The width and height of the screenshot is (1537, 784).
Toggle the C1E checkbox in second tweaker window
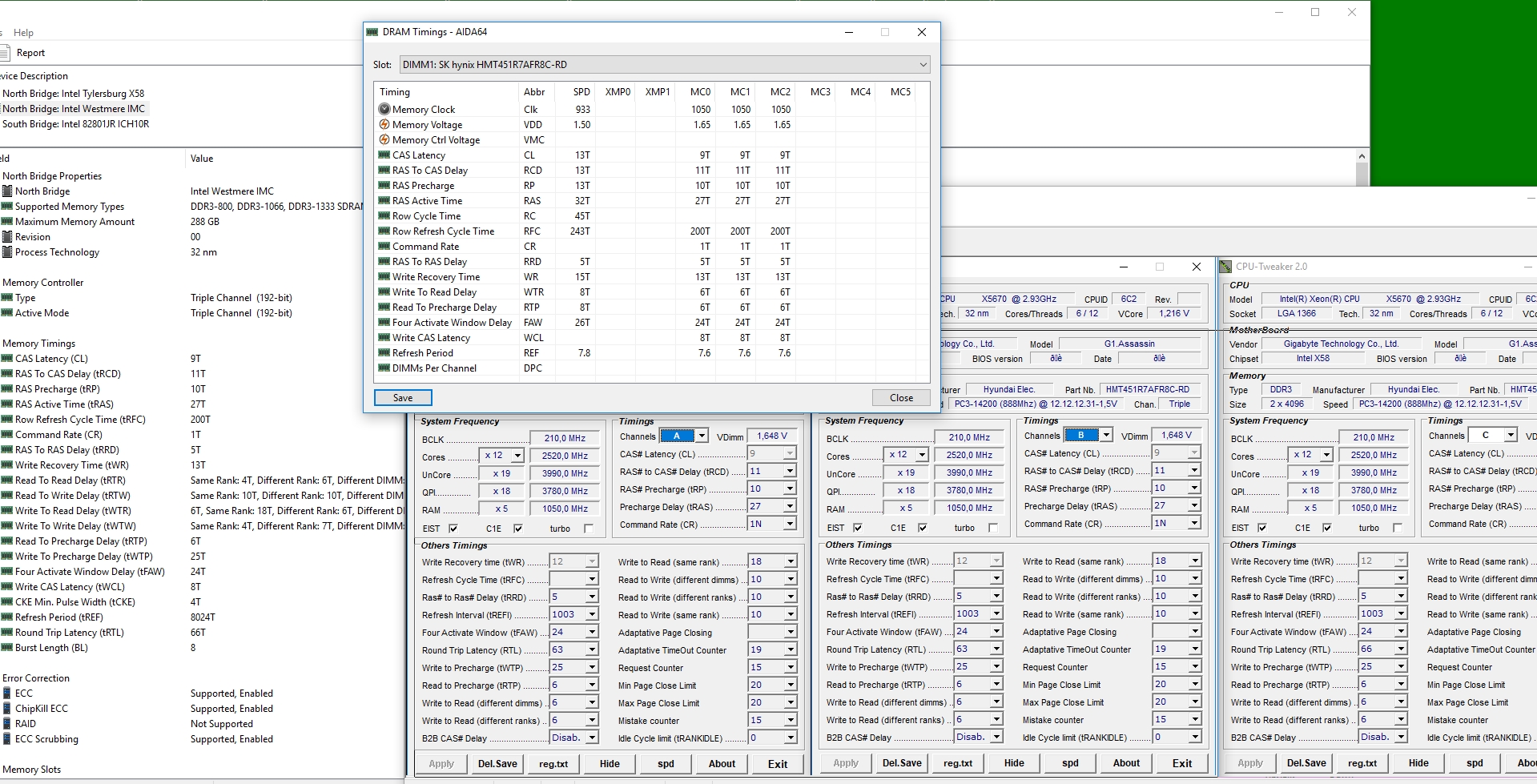pyautogui.click(x=923, y=528)
